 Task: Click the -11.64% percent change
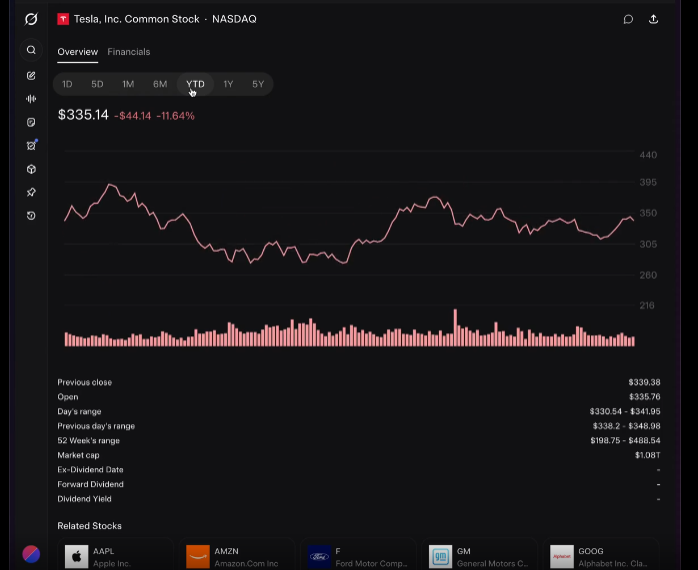coord(175,116)
